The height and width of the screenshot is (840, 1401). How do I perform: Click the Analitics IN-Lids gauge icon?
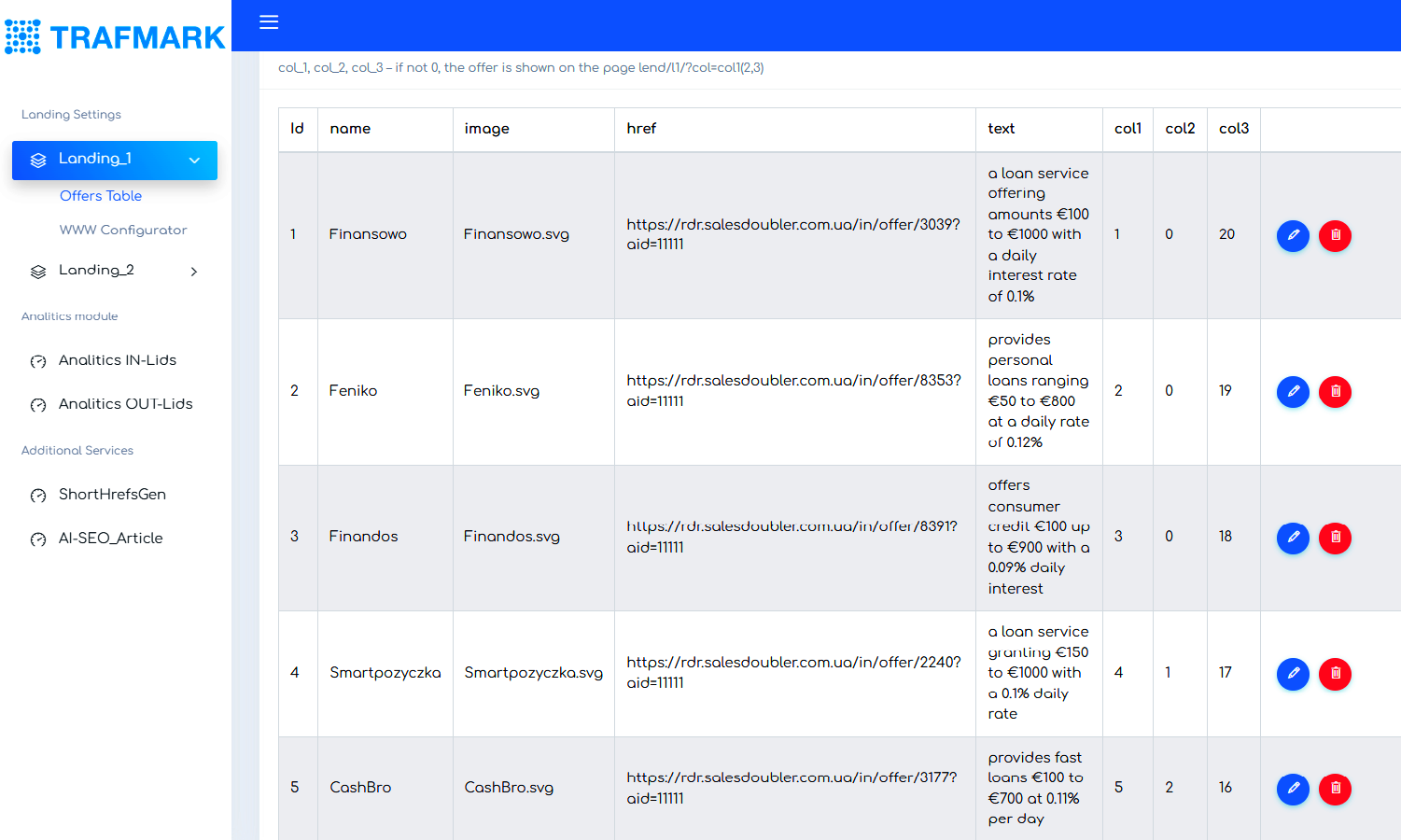[38, 359]
